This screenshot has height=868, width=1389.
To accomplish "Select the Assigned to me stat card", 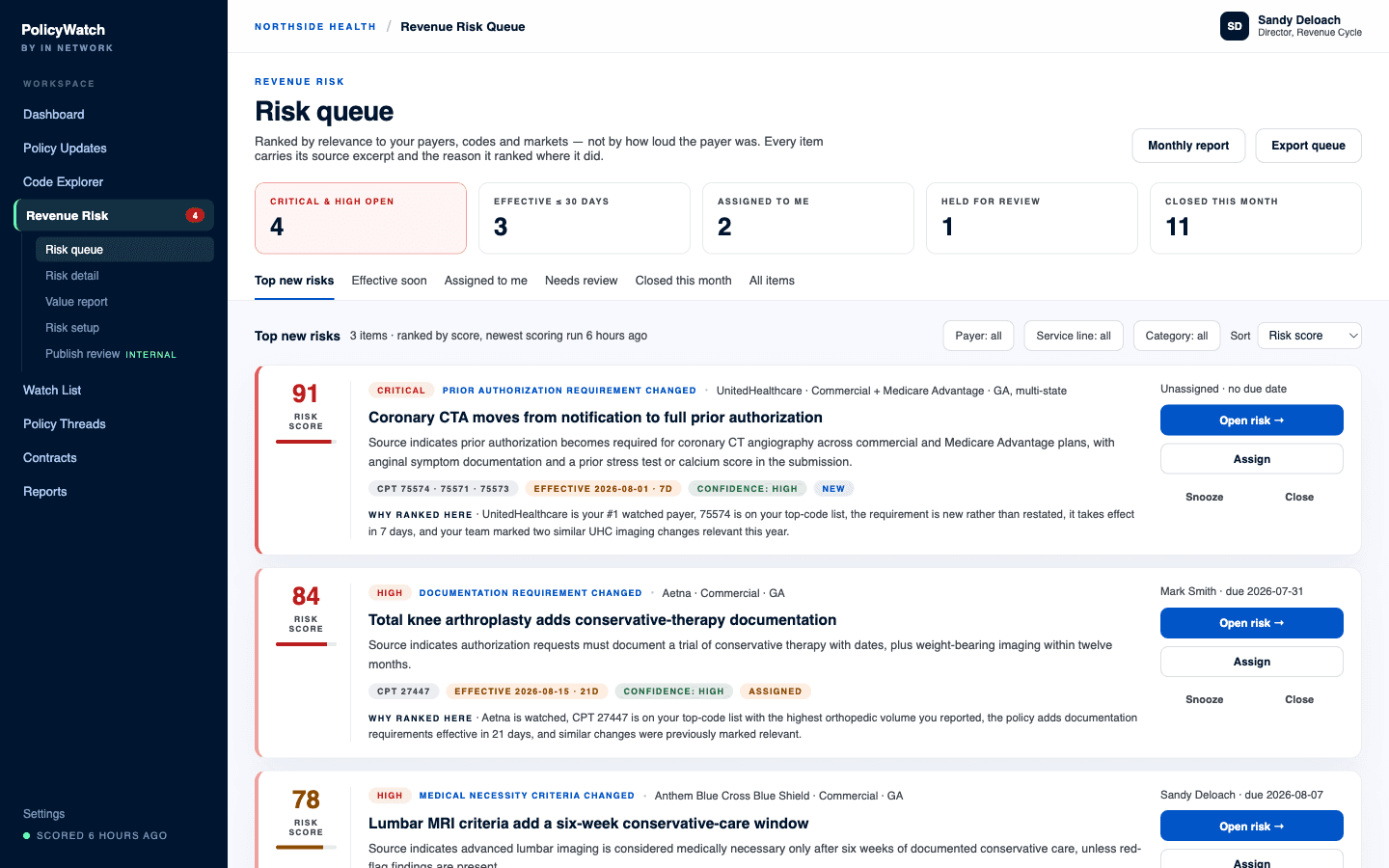I will 808,218.
